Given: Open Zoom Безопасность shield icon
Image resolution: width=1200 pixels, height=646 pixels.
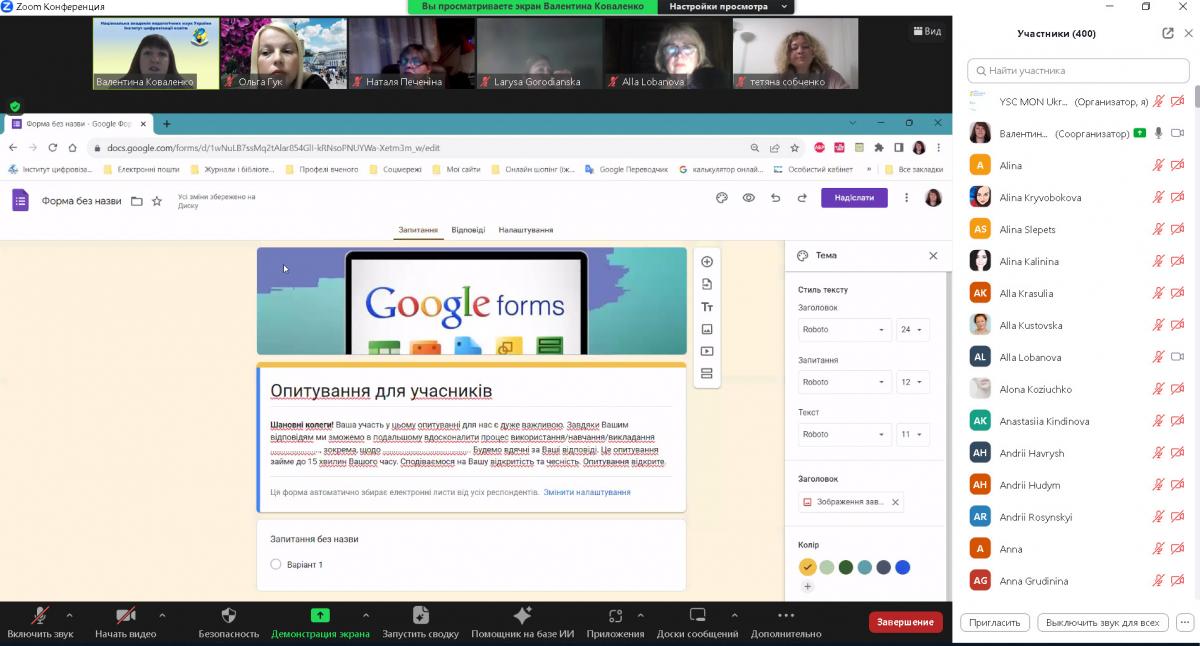Looking at the screenshot, I should coord(228,622).
